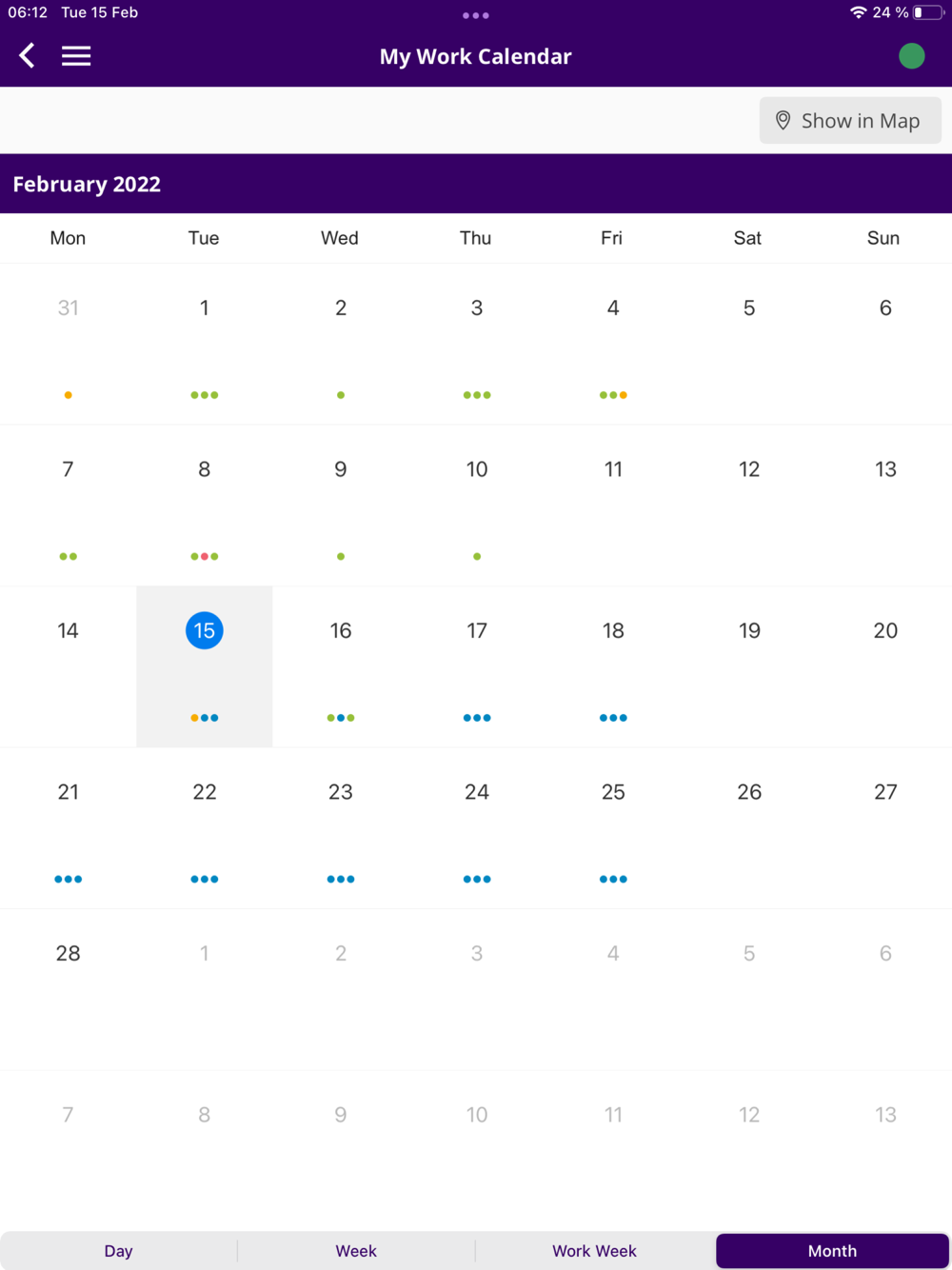Open the hamburger menu

click(x=76, y=56)
